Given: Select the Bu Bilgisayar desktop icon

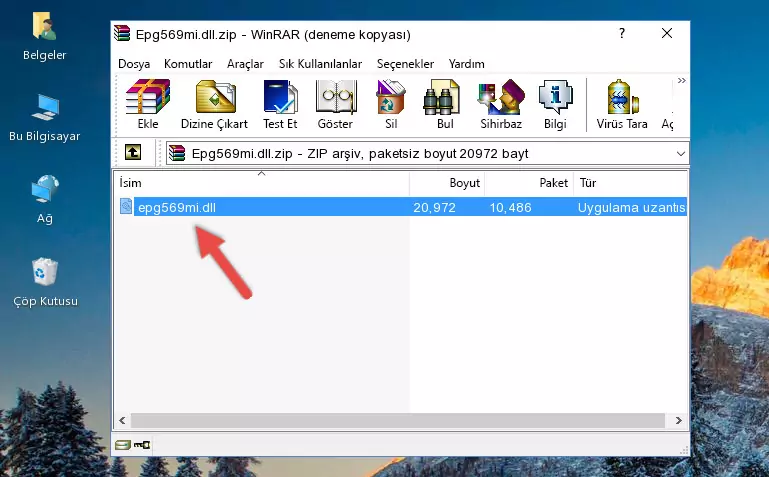Looking at the screenshot, I should tap(45, 118).
